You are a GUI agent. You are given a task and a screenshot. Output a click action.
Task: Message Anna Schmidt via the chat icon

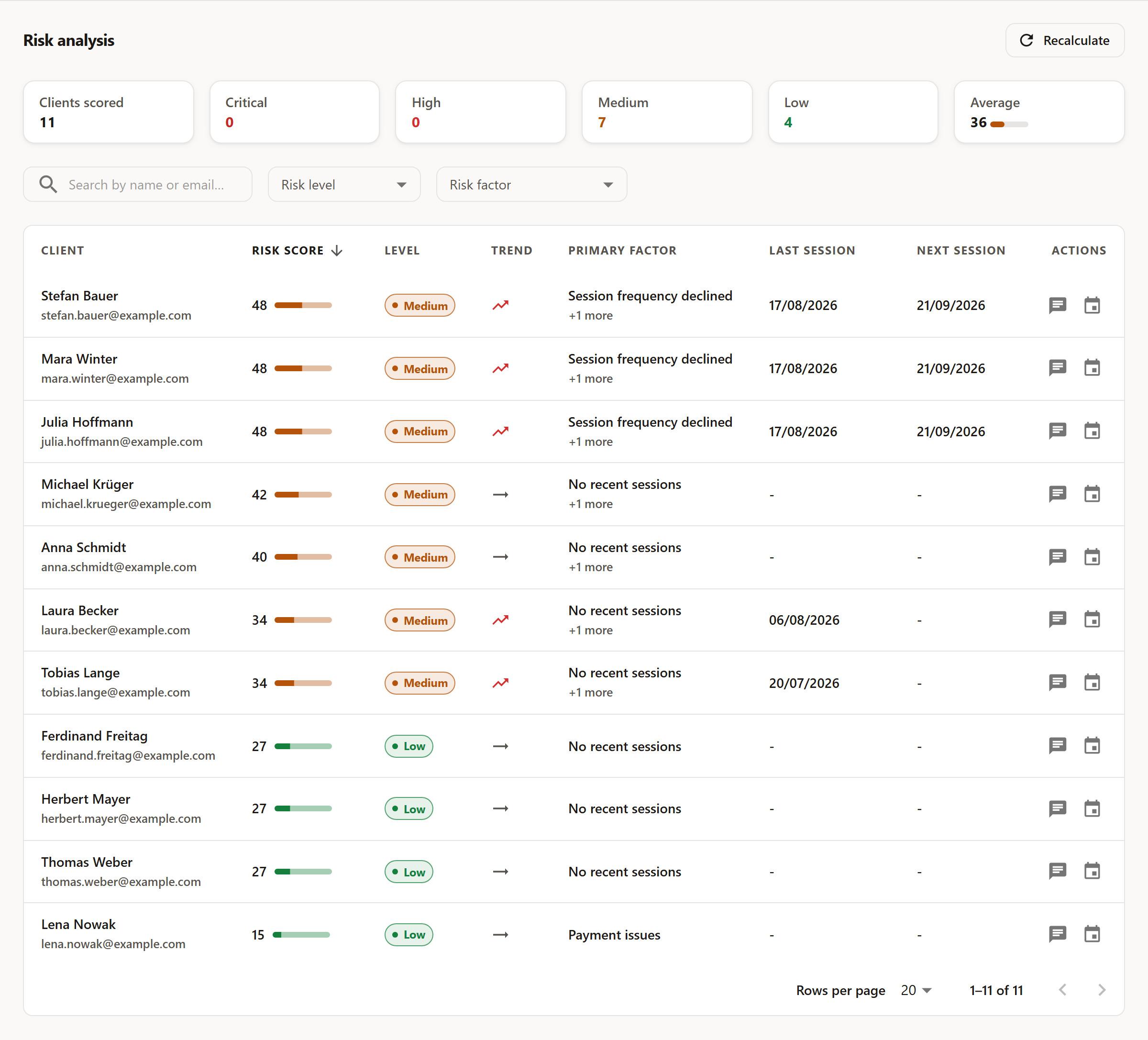tap(1058, 557)
